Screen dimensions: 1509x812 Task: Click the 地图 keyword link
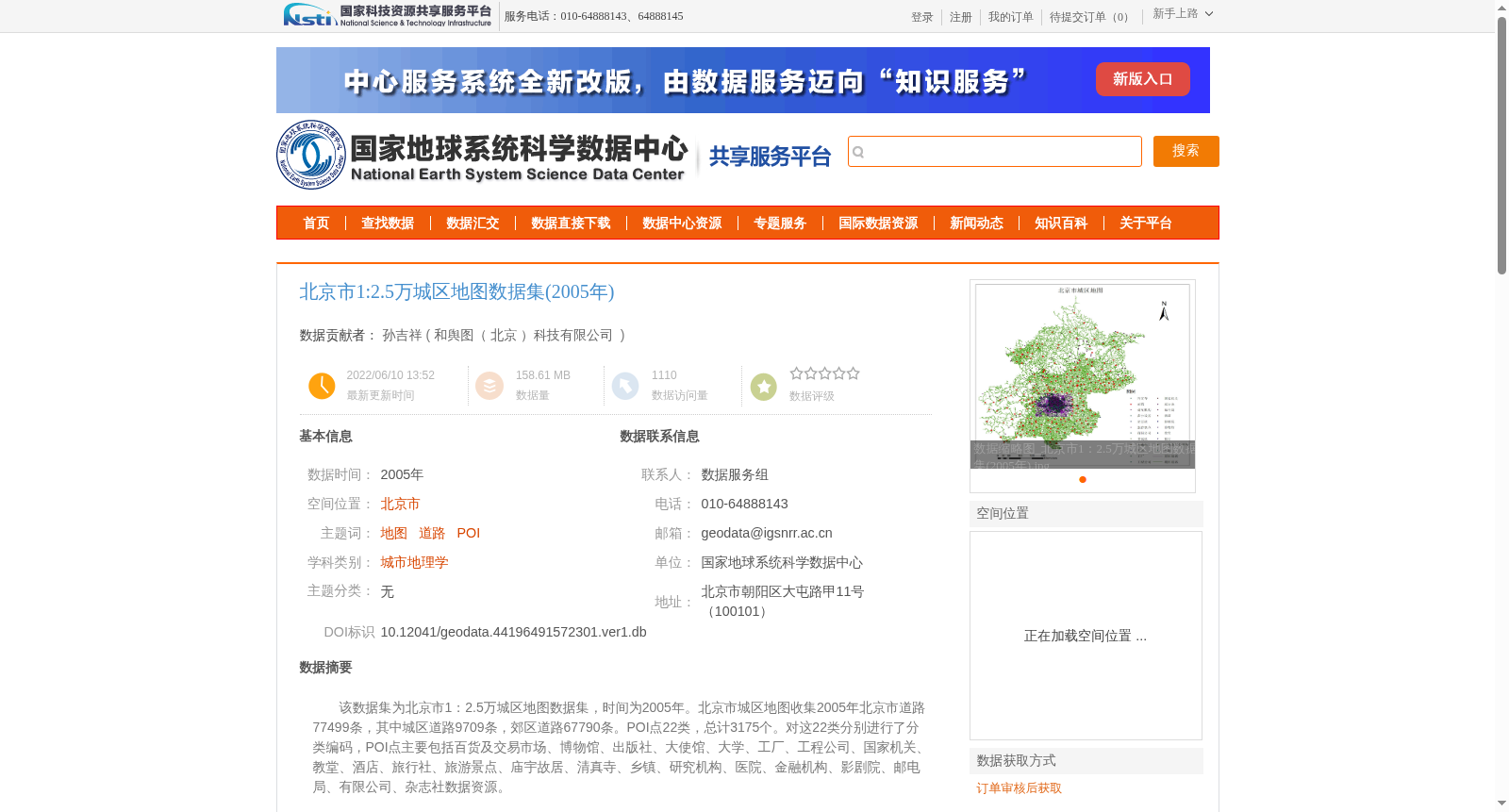pyautogui.click(x=394, y=533)
